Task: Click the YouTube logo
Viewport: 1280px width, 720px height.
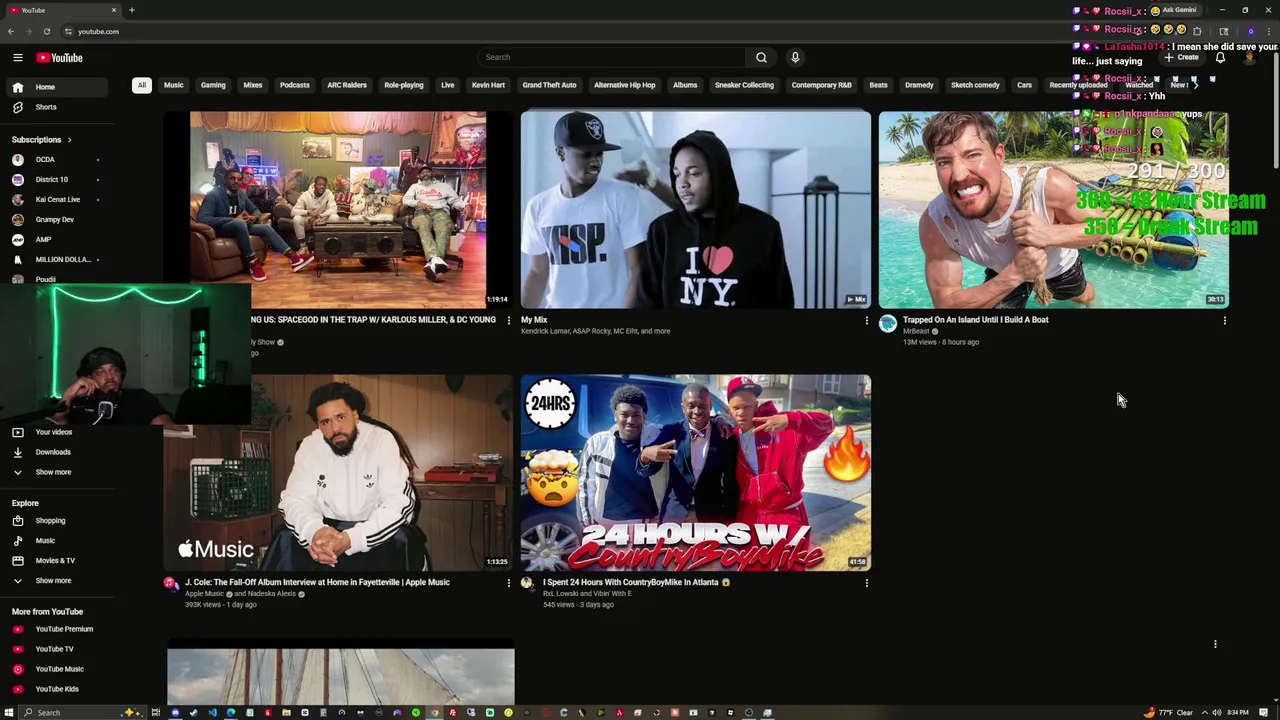Action: (x=60, y=58)
